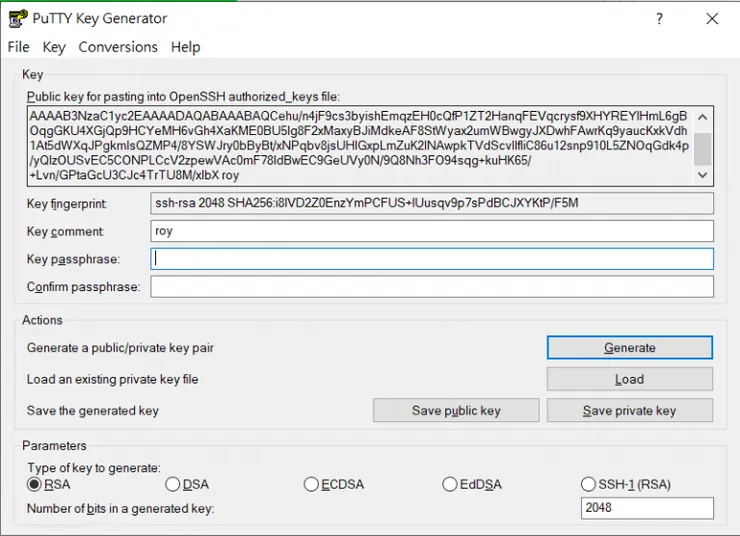Close the PuTTY Key Generator window
This screenshot has height=536, width=740.
[x=712, y=18]
